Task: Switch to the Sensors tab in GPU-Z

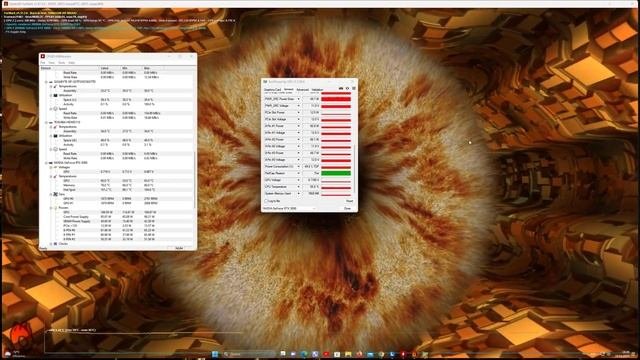Action: (289, 89)
